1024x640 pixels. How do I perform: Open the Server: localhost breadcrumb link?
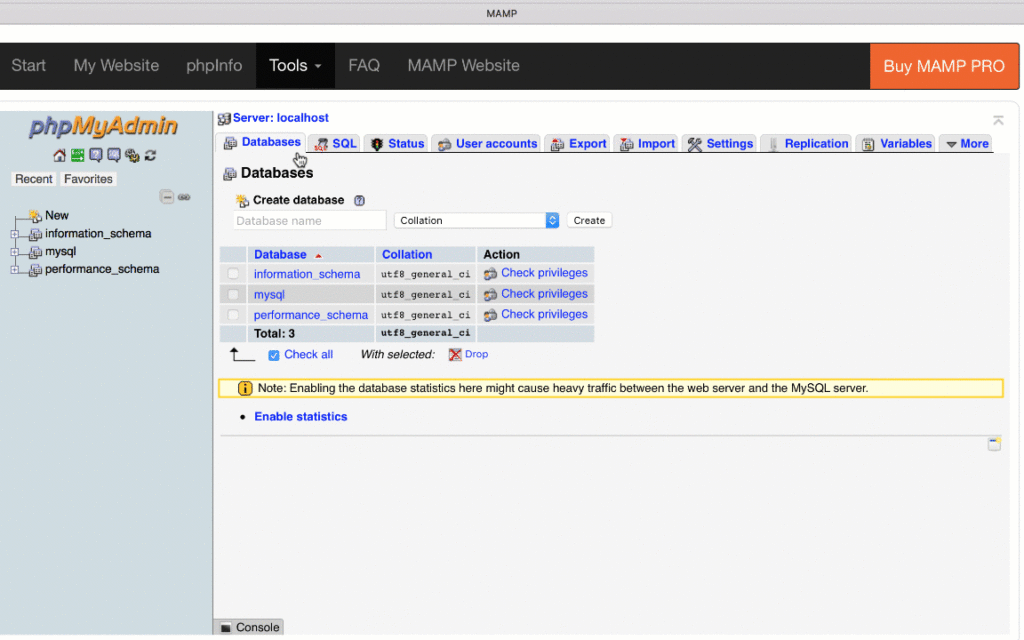(x=281, y=118)
